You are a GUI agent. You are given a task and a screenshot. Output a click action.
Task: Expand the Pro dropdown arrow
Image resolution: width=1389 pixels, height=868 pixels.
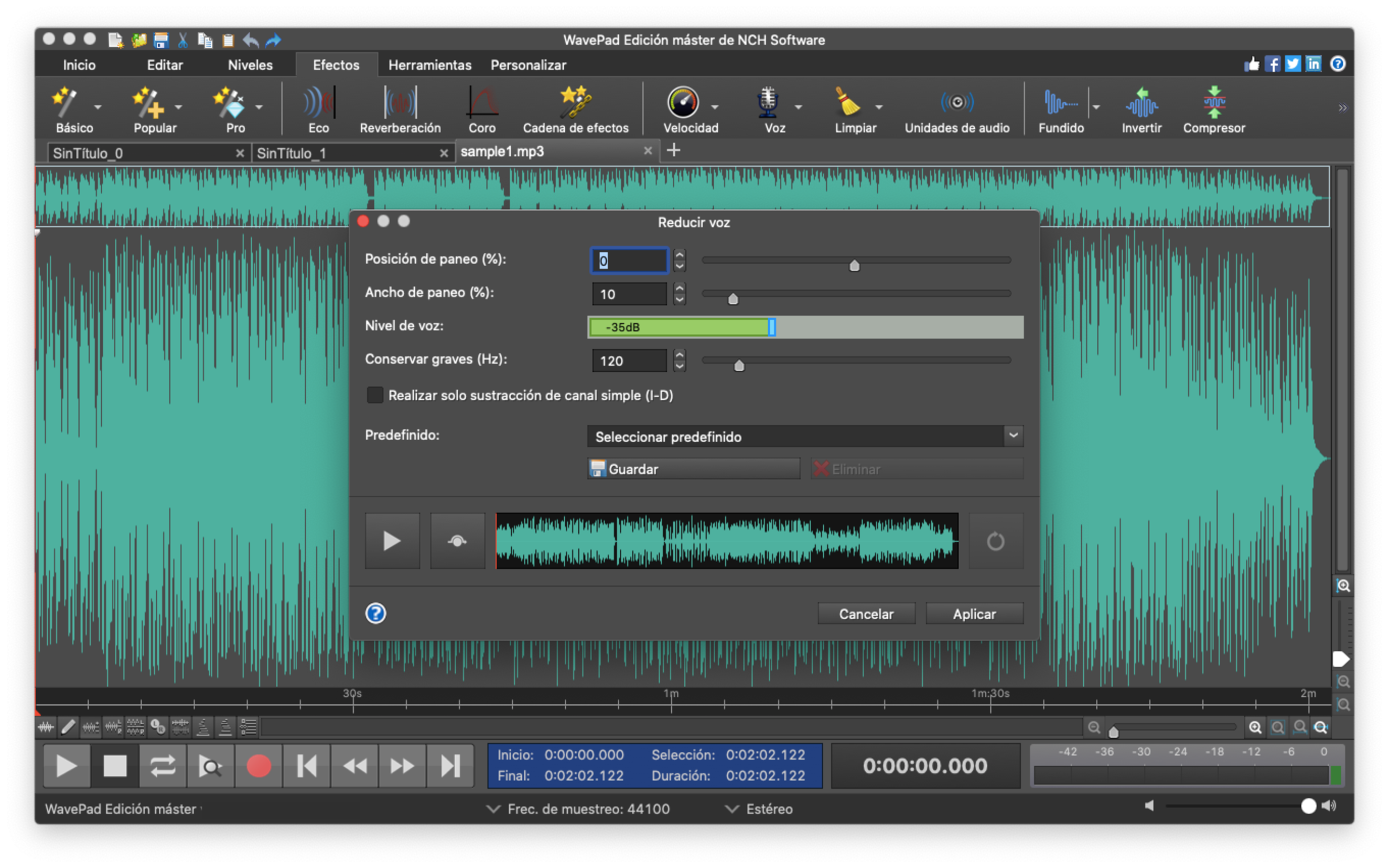(259, 108)
